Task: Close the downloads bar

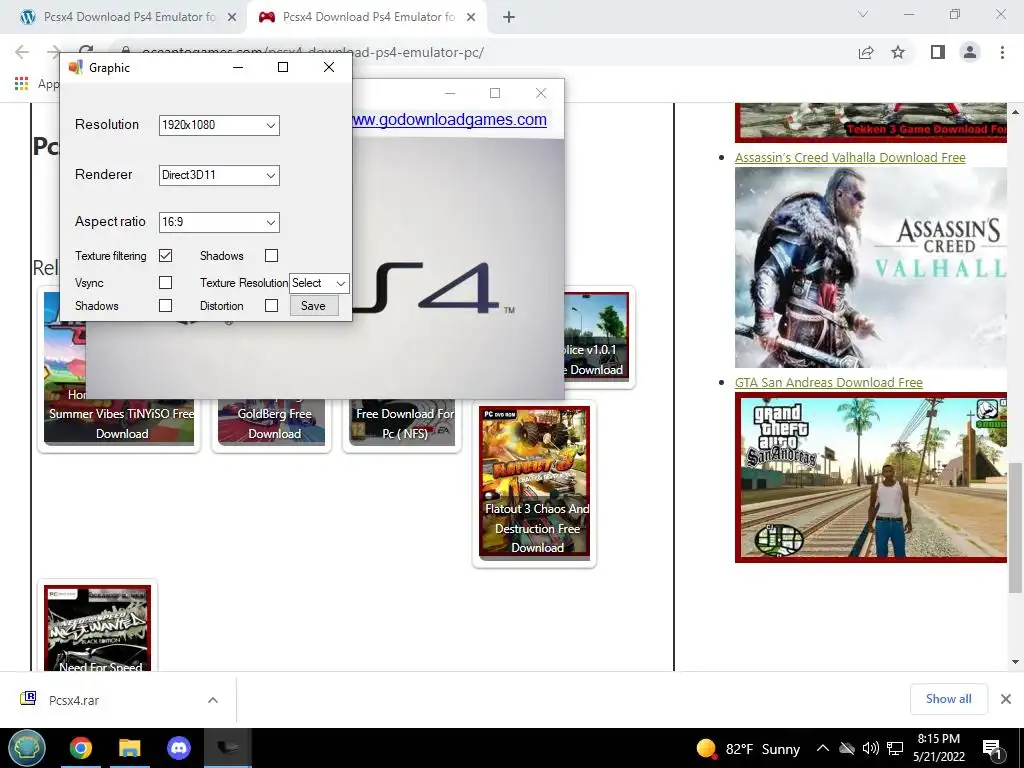Action: tap(1006, 699)
